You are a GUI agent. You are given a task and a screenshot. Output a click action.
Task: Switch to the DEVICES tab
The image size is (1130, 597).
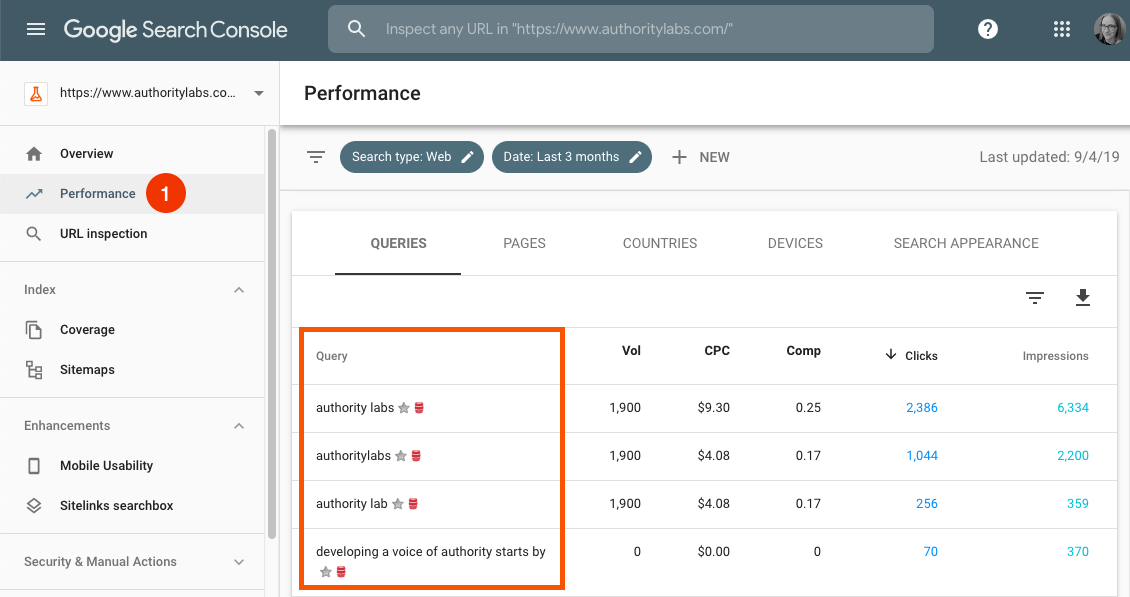coord(795,244)
